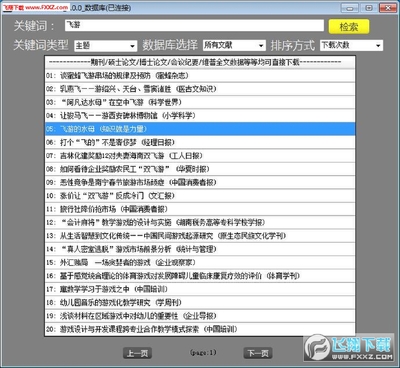400x368 pixels.
Task: Maximize the window from title bar
Action: point(369,8)
